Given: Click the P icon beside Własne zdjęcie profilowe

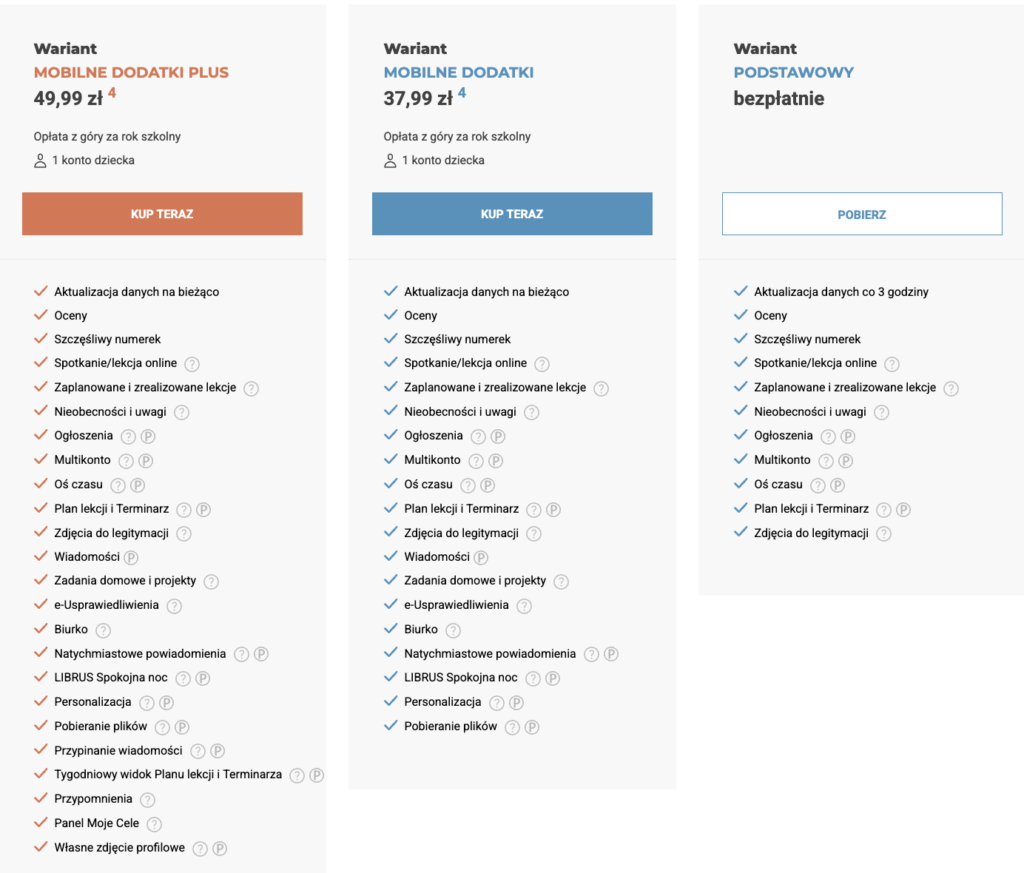Looking at the screenshot, I should pos(220,849).
